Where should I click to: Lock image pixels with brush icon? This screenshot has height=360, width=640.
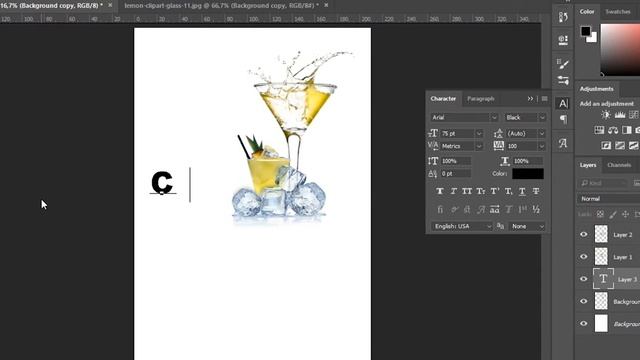pos(613,214)
